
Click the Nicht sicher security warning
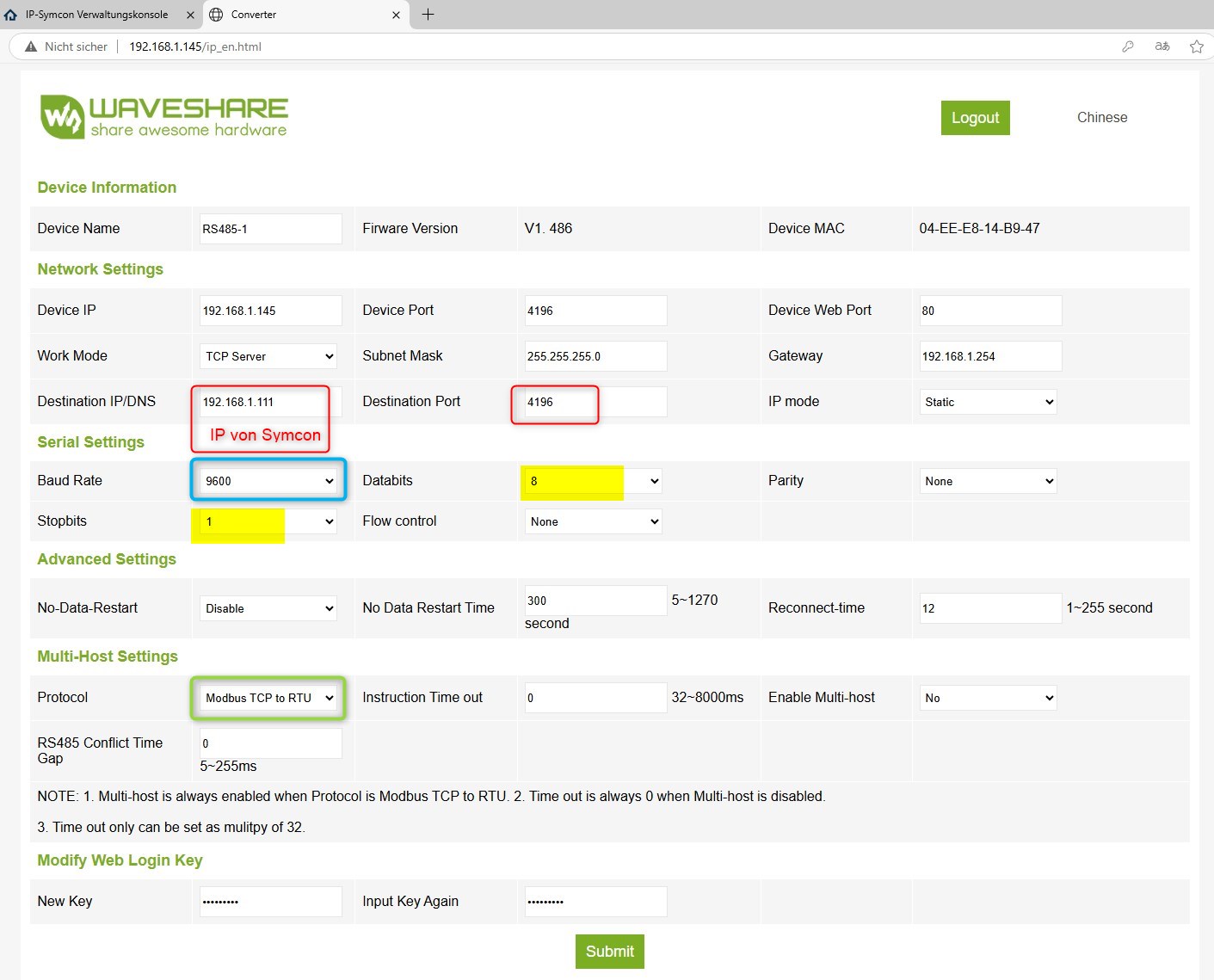coord(67,46)
